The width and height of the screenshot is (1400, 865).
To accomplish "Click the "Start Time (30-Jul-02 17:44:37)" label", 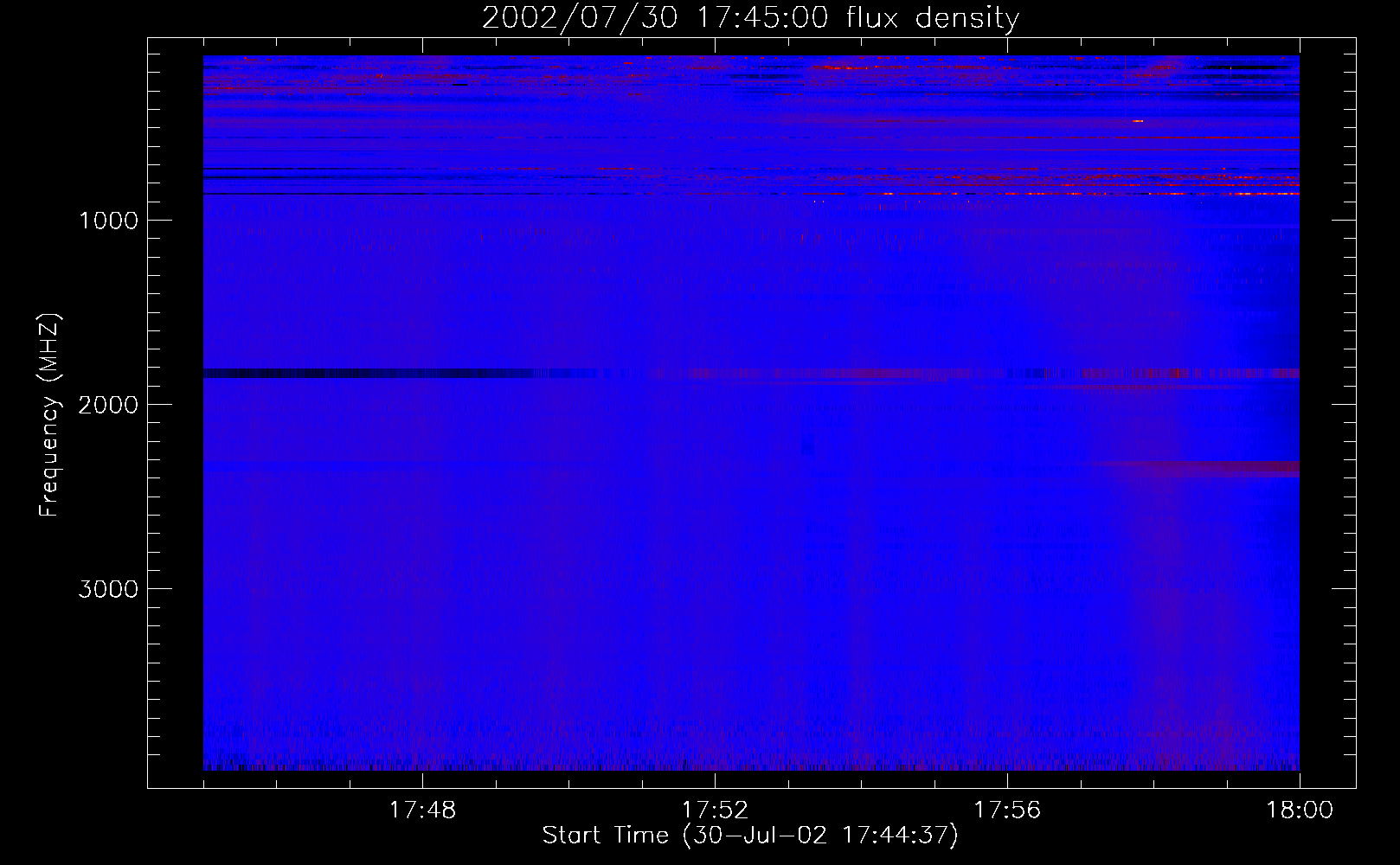I will 750,836.
